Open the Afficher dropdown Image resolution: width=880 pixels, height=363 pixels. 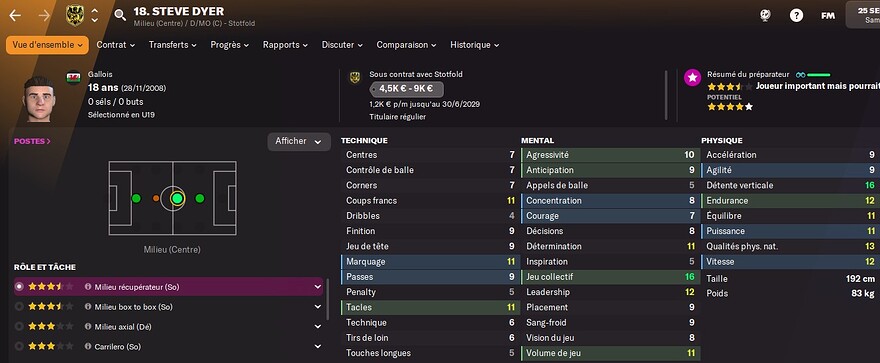coord(299,141)
